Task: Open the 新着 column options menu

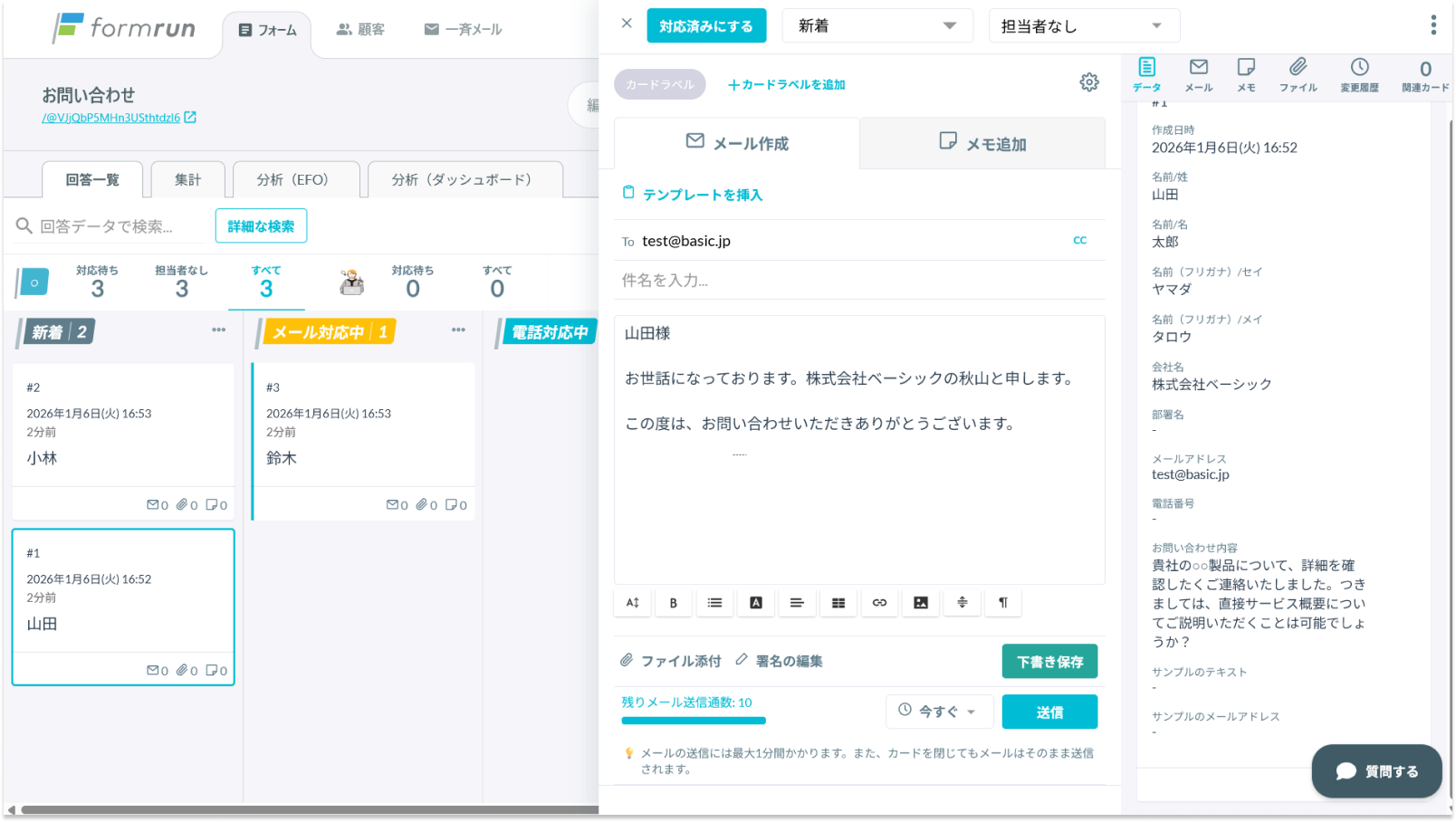Action: click(x=218, y=330)
